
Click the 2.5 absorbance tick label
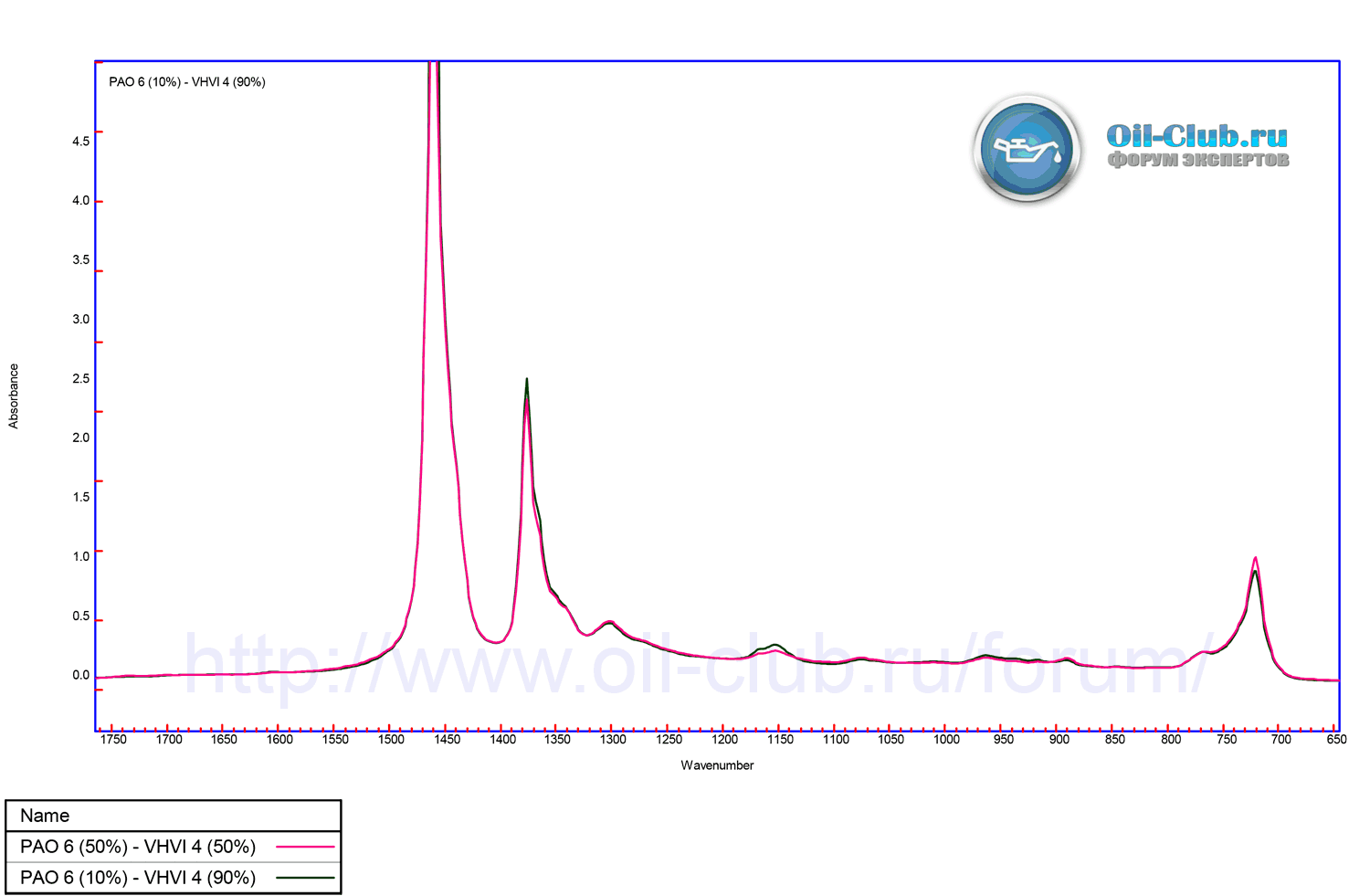point(81,378)
